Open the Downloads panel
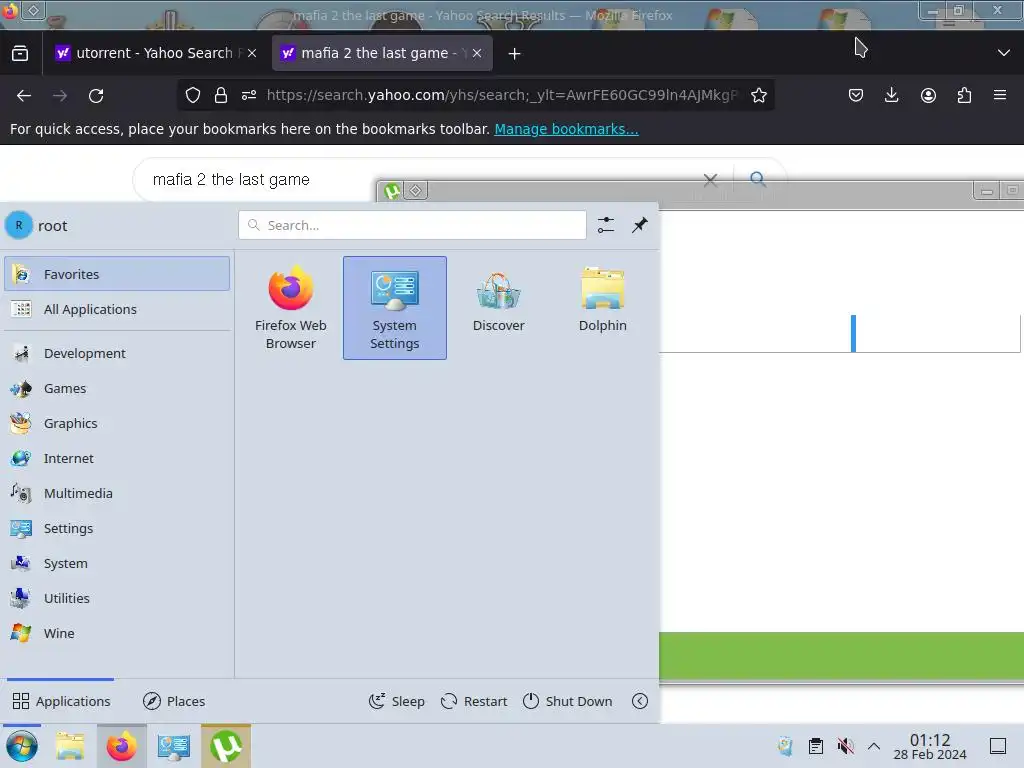Image resolution: width=1024 pixels, height=768 pixels. tap(891, 95)
